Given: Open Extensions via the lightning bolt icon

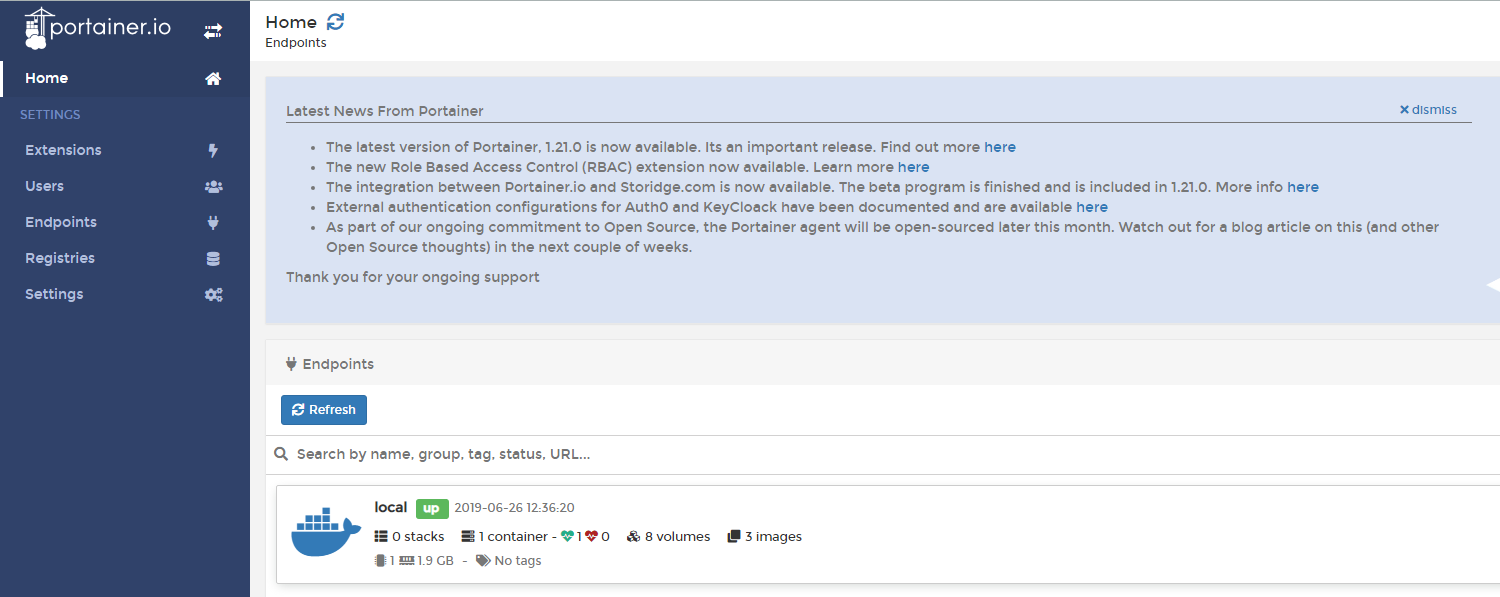Looking at the screenshot, I should [x=213, y=150].
